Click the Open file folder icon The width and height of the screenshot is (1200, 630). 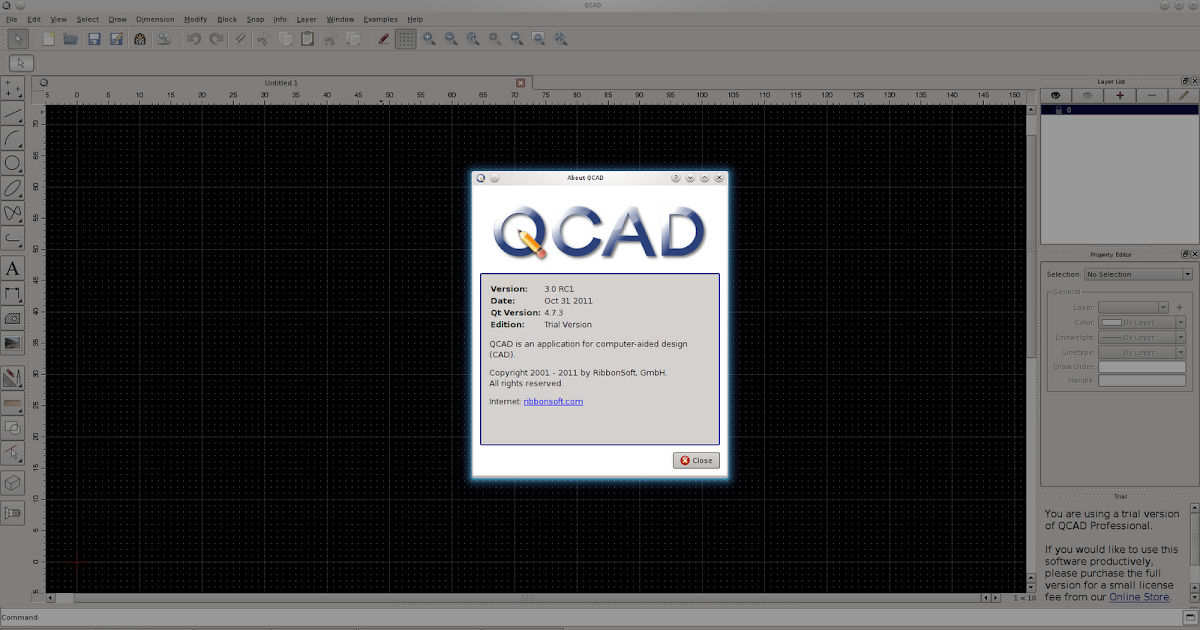point(71,39)
